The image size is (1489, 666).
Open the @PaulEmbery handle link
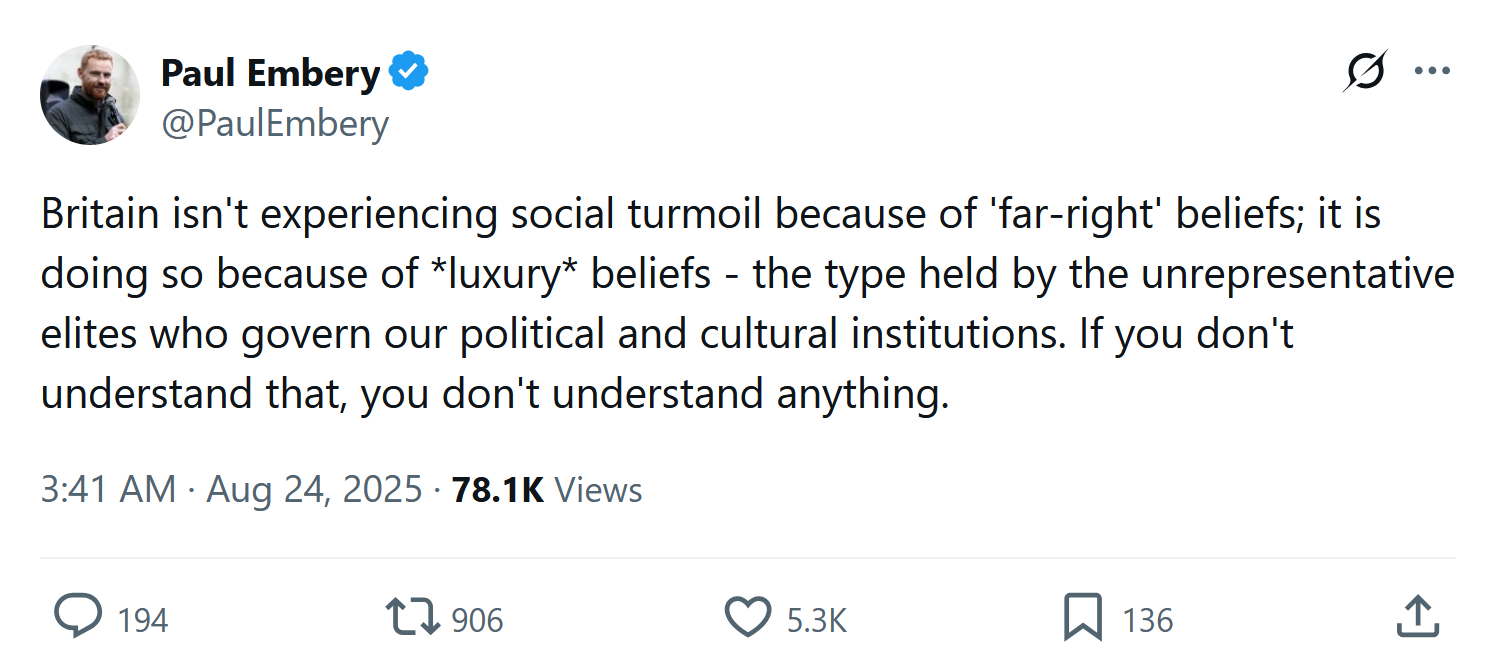pos(274,124)
